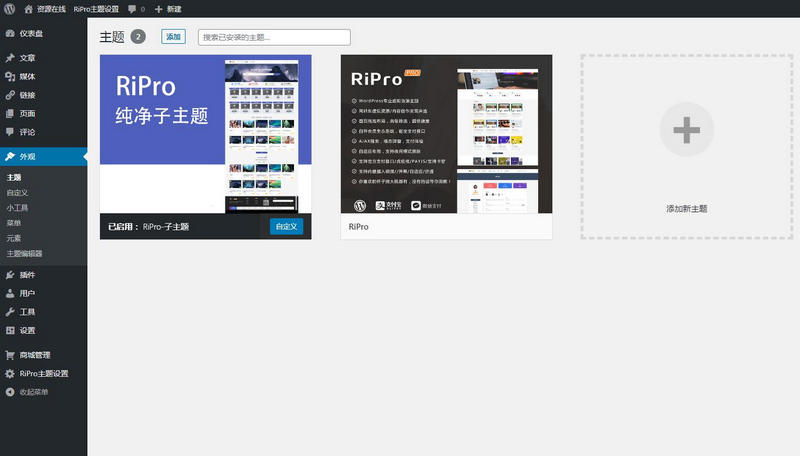Open the 页面 pages icon

pos(10,113)
